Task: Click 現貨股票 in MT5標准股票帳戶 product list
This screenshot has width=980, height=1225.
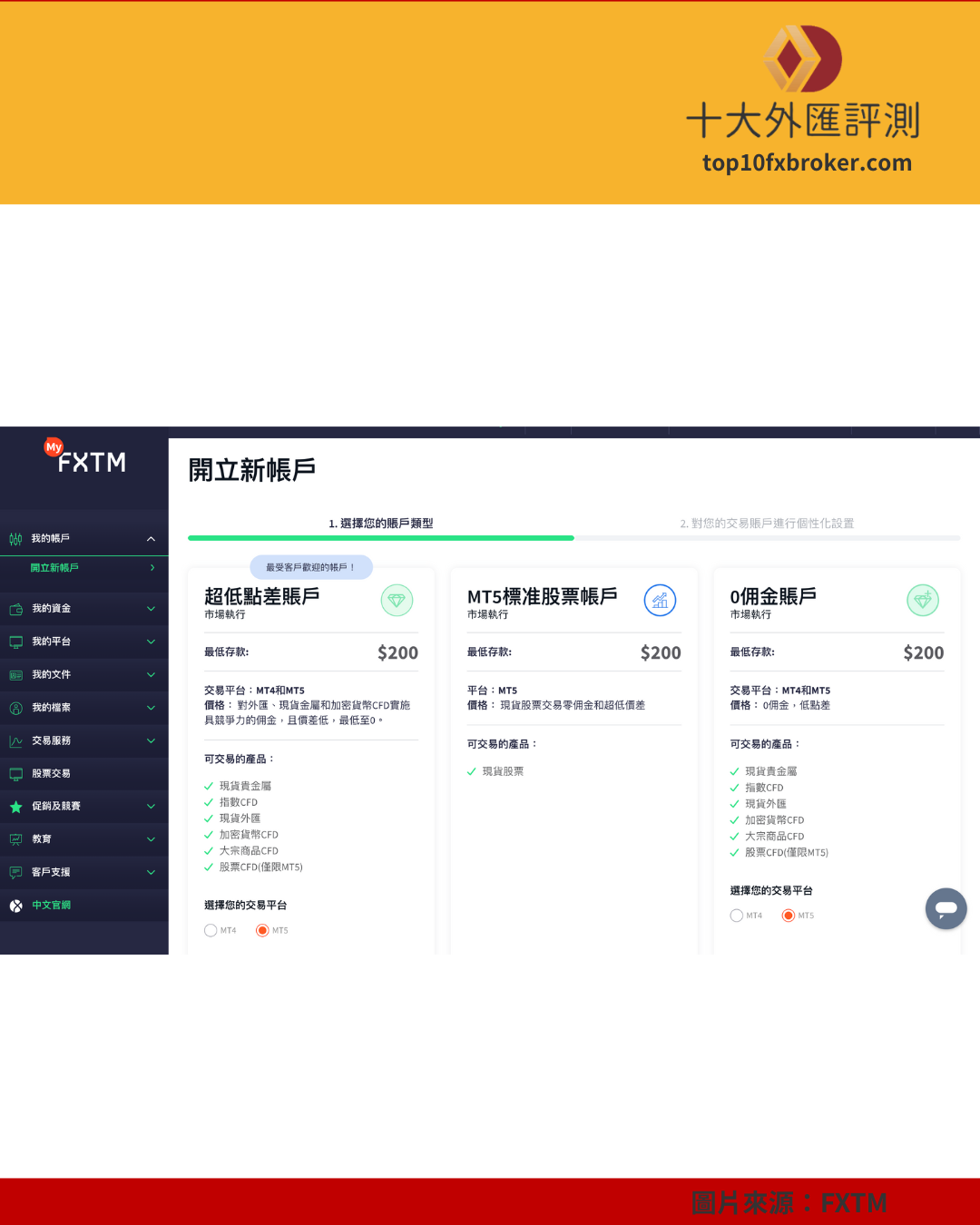Action: (x=503, y=772)
